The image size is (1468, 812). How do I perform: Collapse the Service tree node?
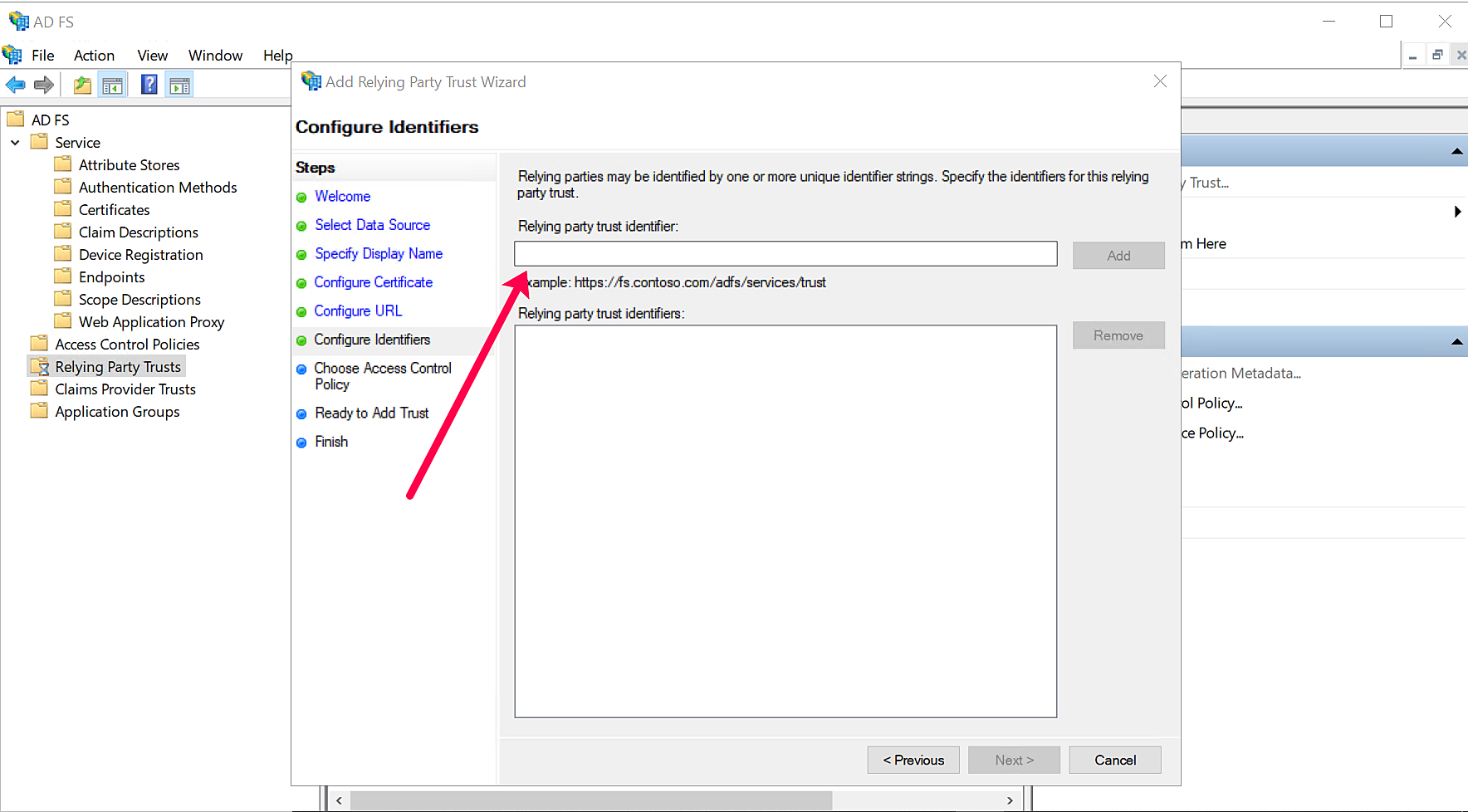(x=15, y=143)
